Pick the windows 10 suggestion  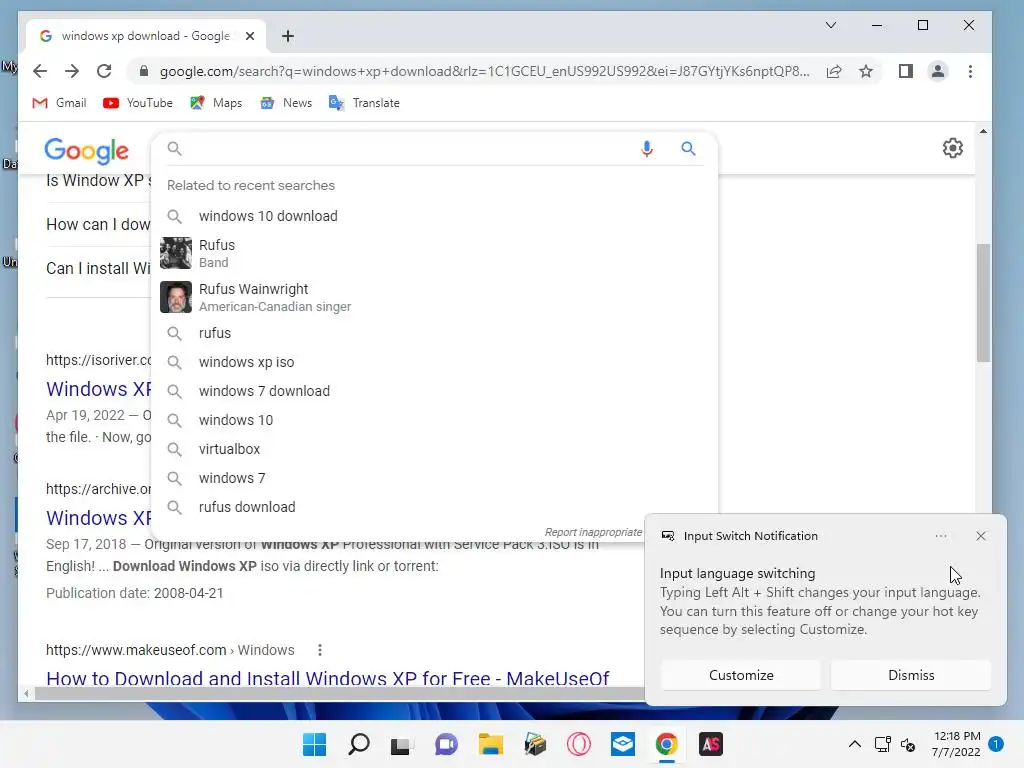[x=434, y=420]
